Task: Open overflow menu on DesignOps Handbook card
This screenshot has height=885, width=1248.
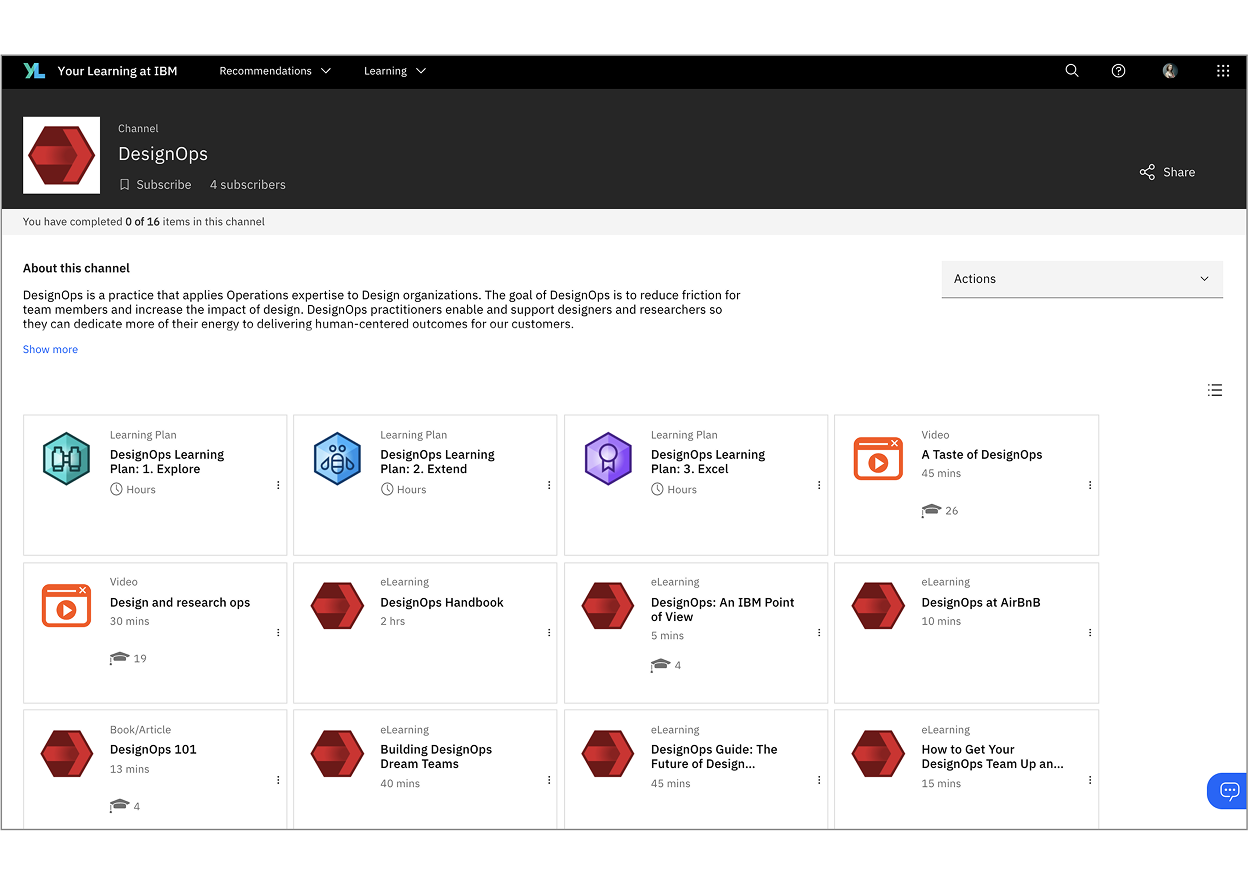Action: [x=549, y=633]
